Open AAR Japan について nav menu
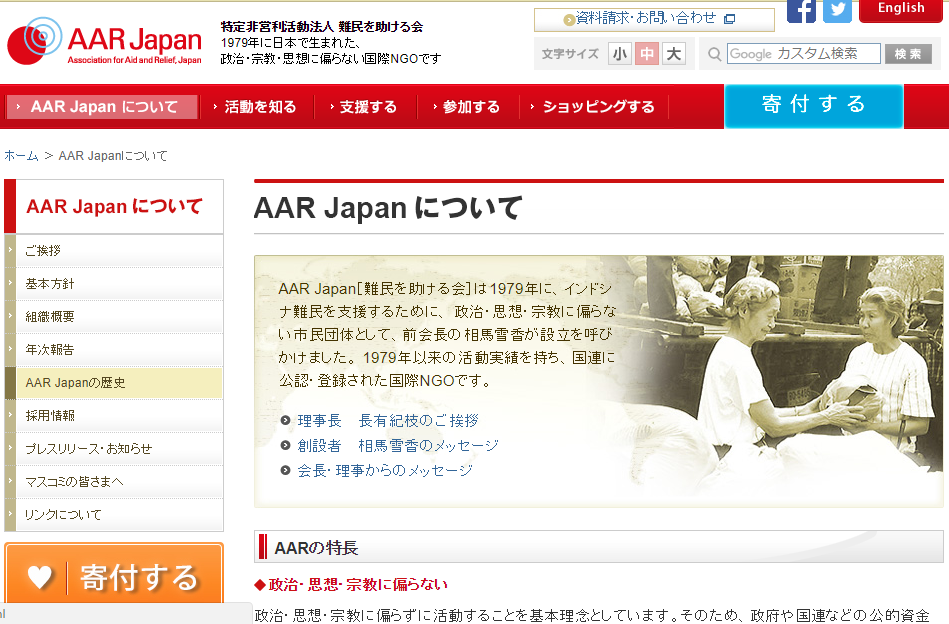This screenshot has height=624, width=949. click(102, 107)
